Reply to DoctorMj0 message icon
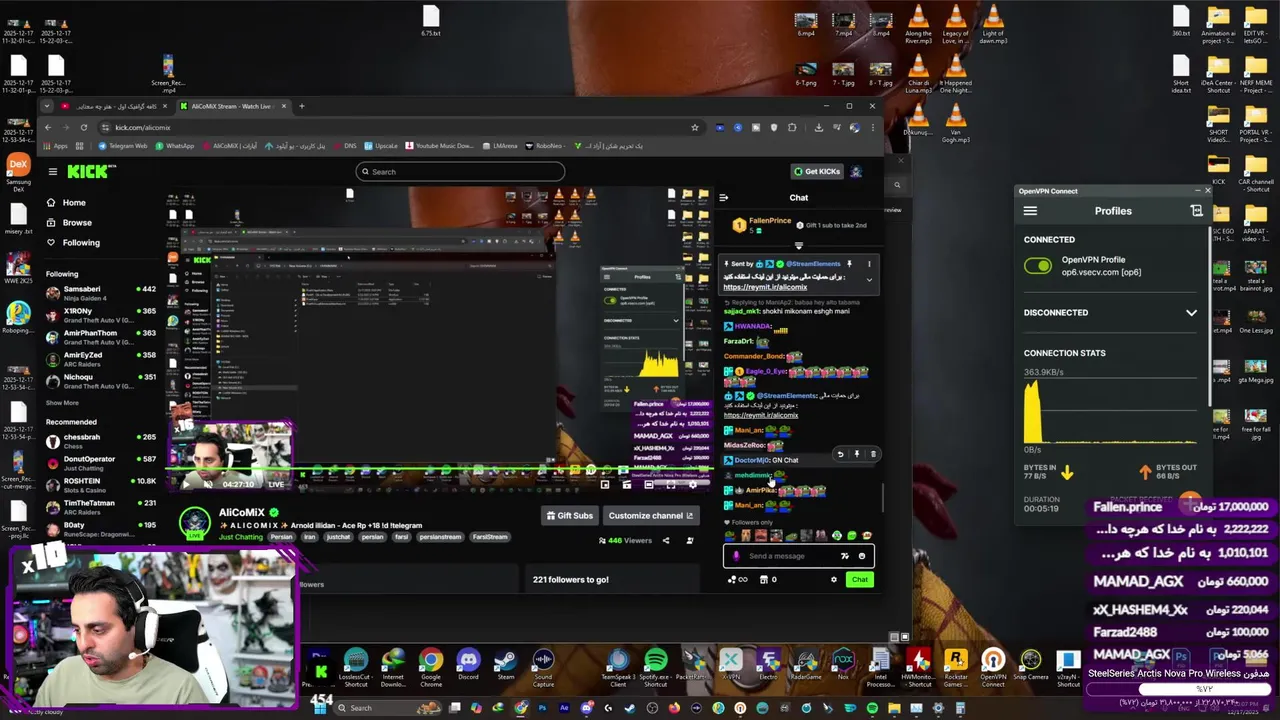The width and height of the screenshot is (1280, 720). (x=840, y=455)
